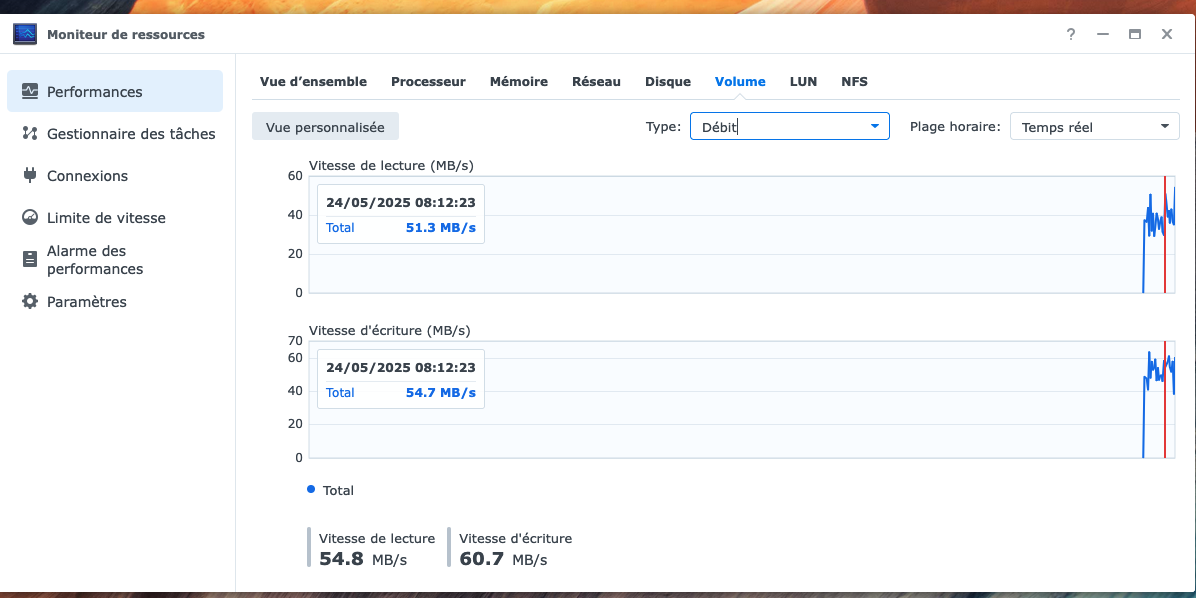1196x598 pixels.
Task: Click the Moniteur de ressources window title
Action: (126, 34)
